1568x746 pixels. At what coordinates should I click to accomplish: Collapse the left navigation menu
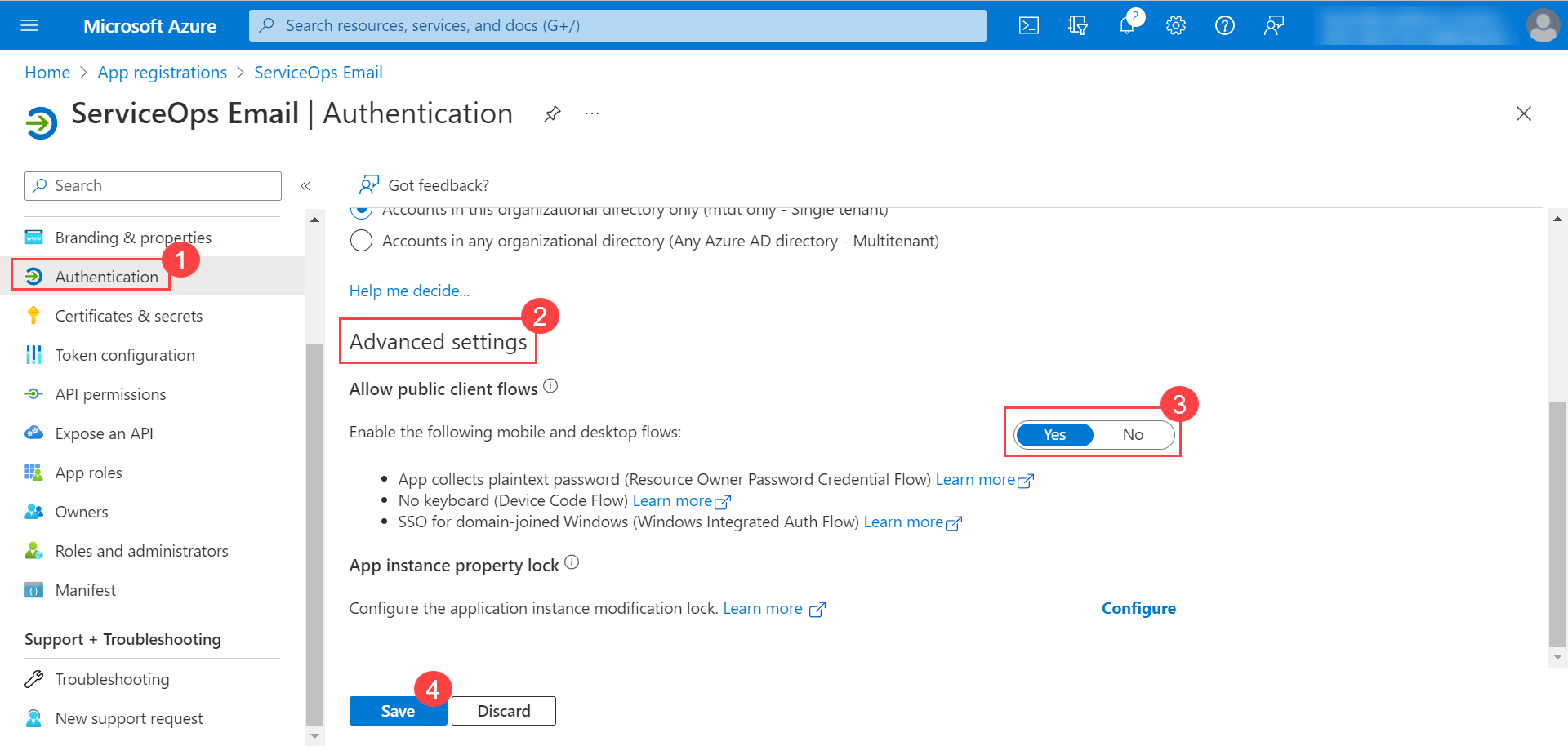(305, 186)
